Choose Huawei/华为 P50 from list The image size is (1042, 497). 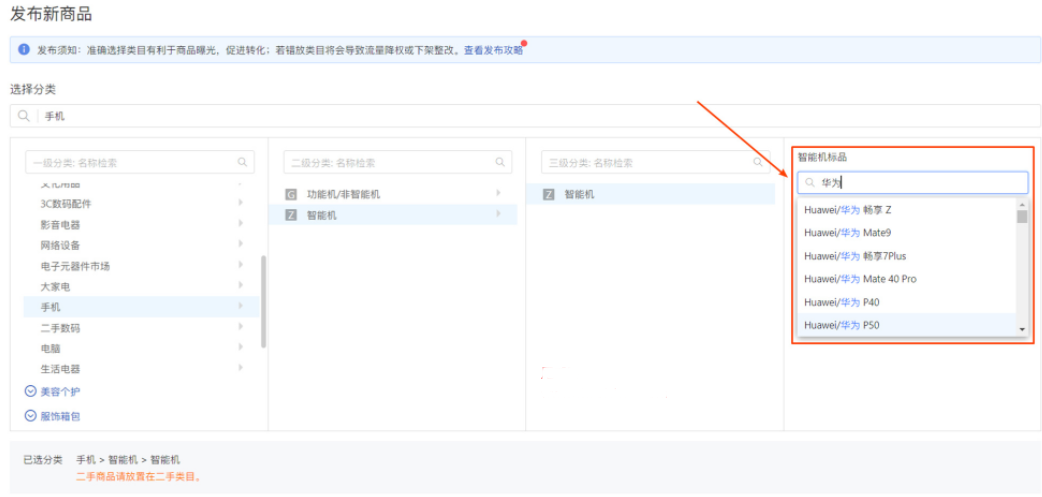[842, 325]
